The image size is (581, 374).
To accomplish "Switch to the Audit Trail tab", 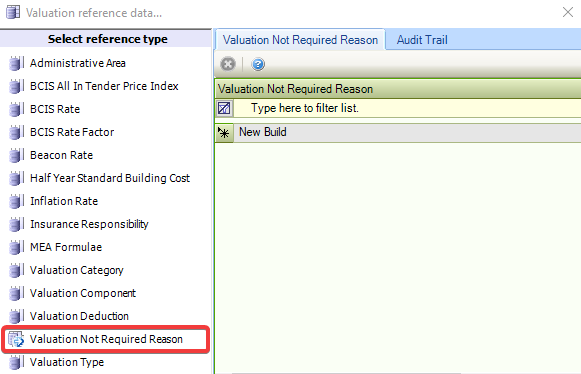I will tap(422, 40).
